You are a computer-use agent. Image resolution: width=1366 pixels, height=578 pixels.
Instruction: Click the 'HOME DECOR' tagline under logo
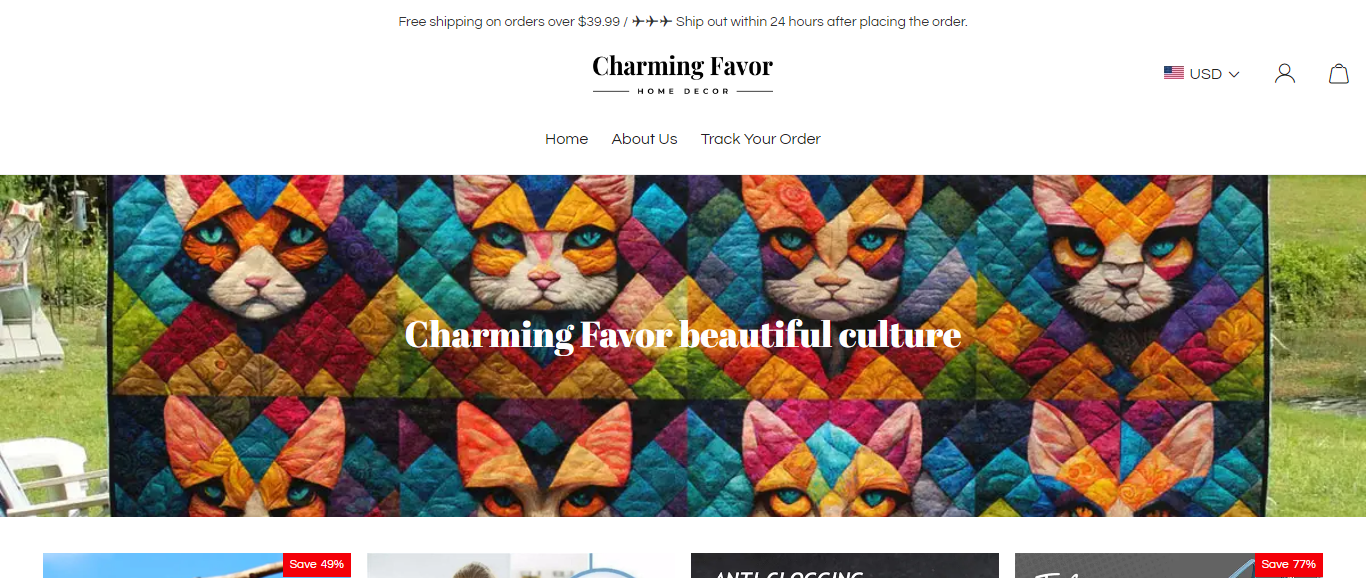pos(683,91)
